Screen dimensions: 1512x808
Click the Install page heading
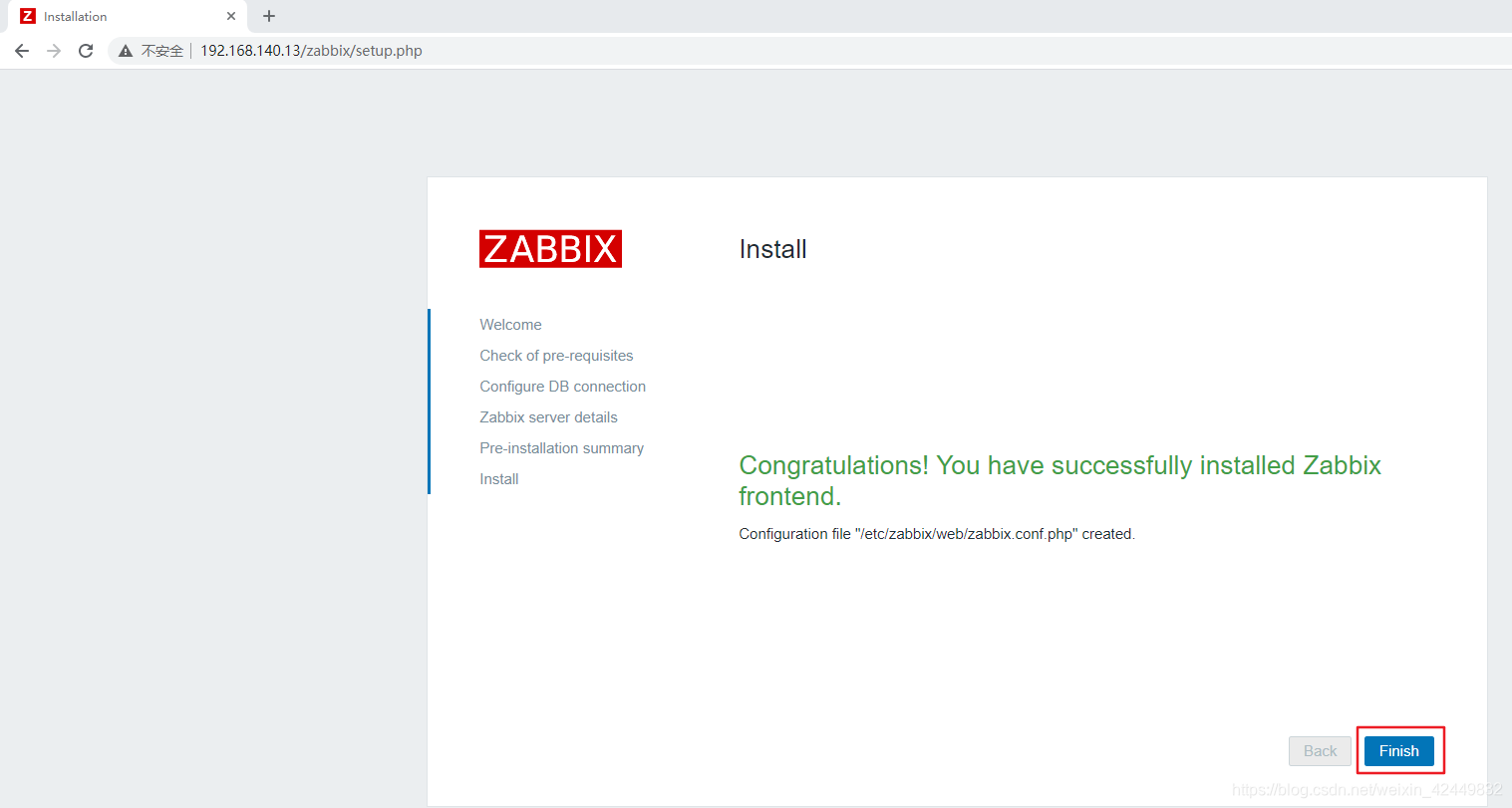point(772,249)
